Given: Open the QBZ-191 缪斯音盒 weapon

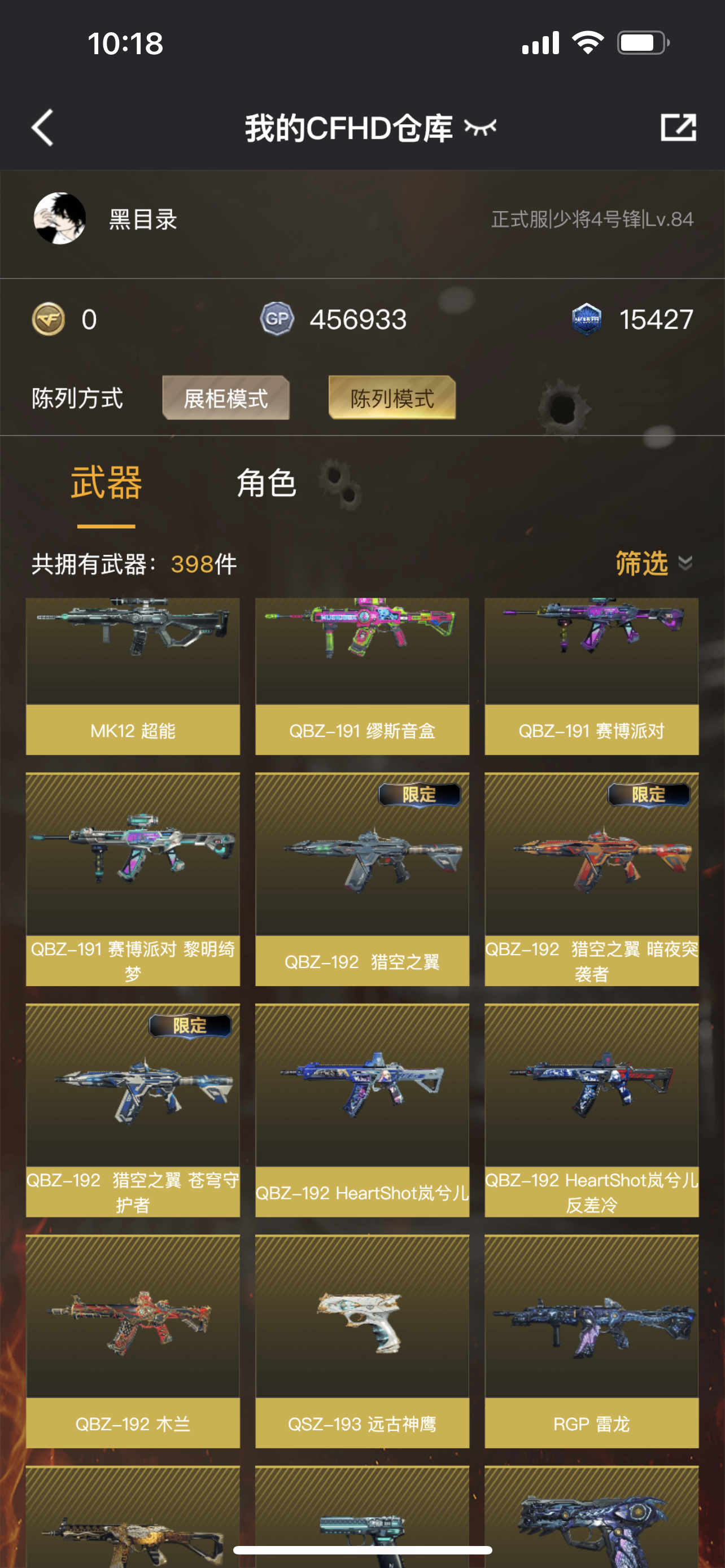Looking at the screenshot, I should tap(362, 676).
